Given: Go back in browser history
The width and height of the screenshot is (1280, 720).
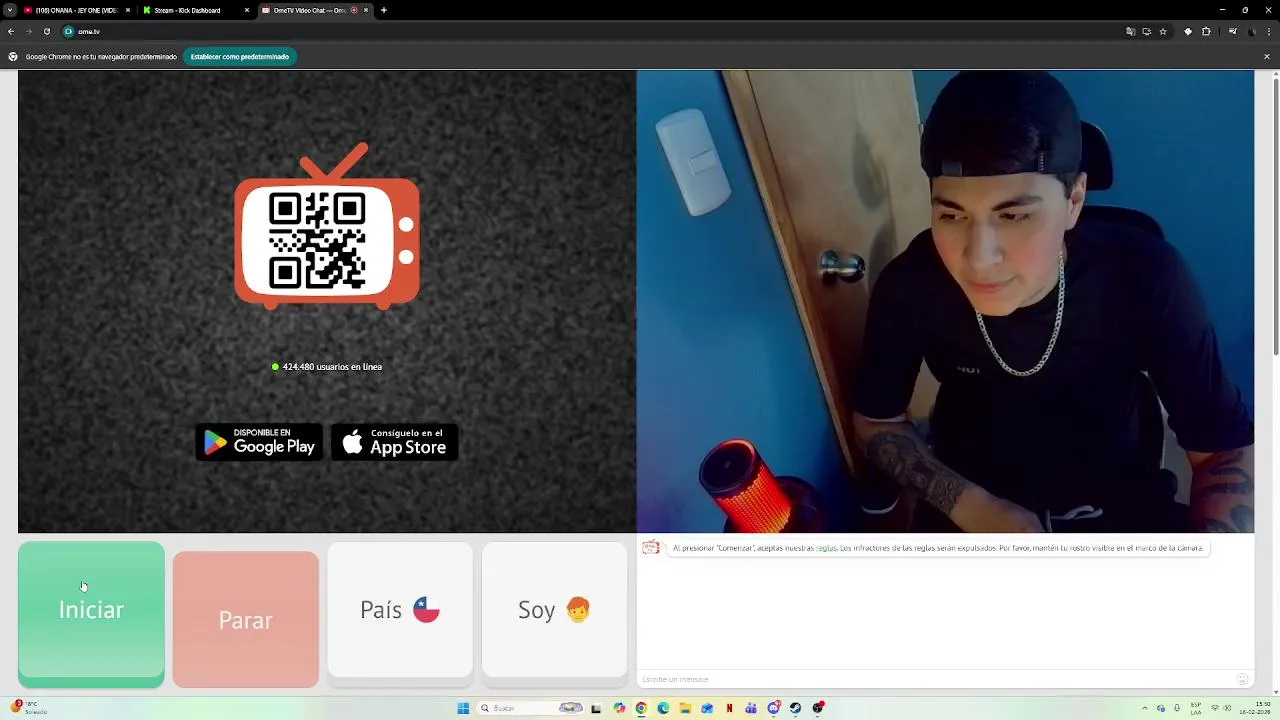Looking at the screenshot, I should click(x=11, y=31).
